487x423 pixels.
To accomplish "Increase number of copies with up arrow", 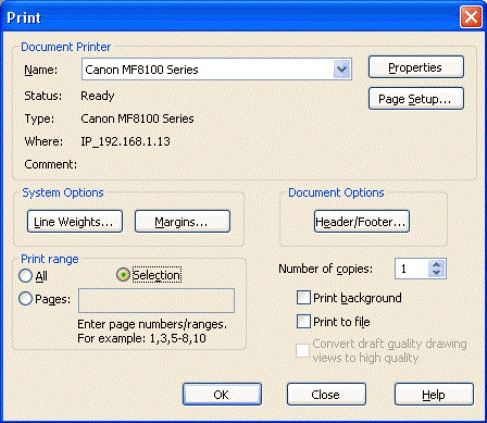I will click(437, 265).
